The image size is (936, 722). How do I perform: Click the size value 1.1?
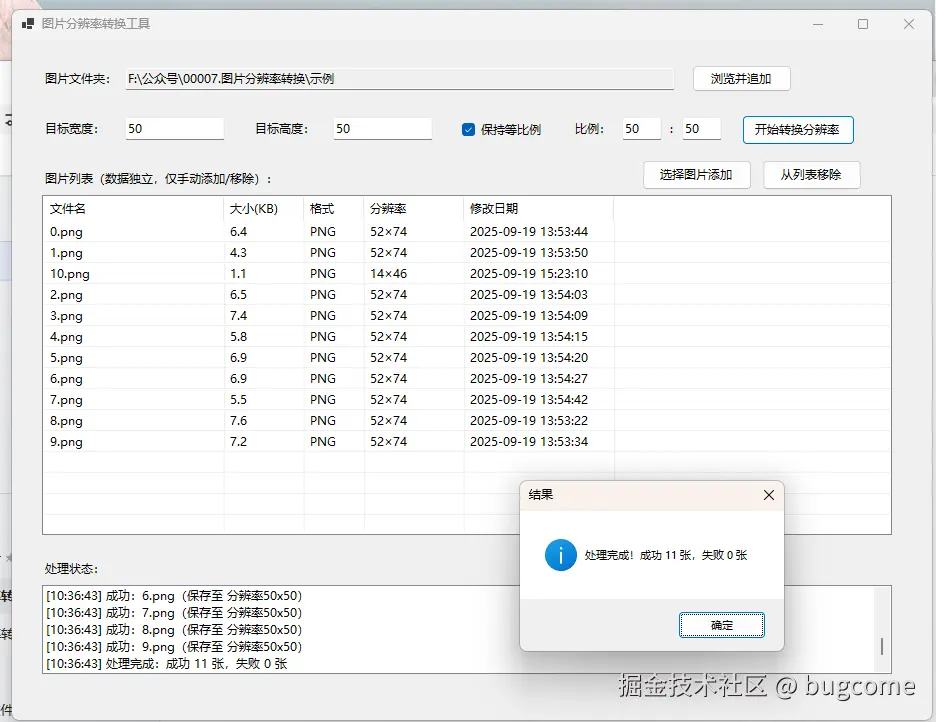click(238, 274)
